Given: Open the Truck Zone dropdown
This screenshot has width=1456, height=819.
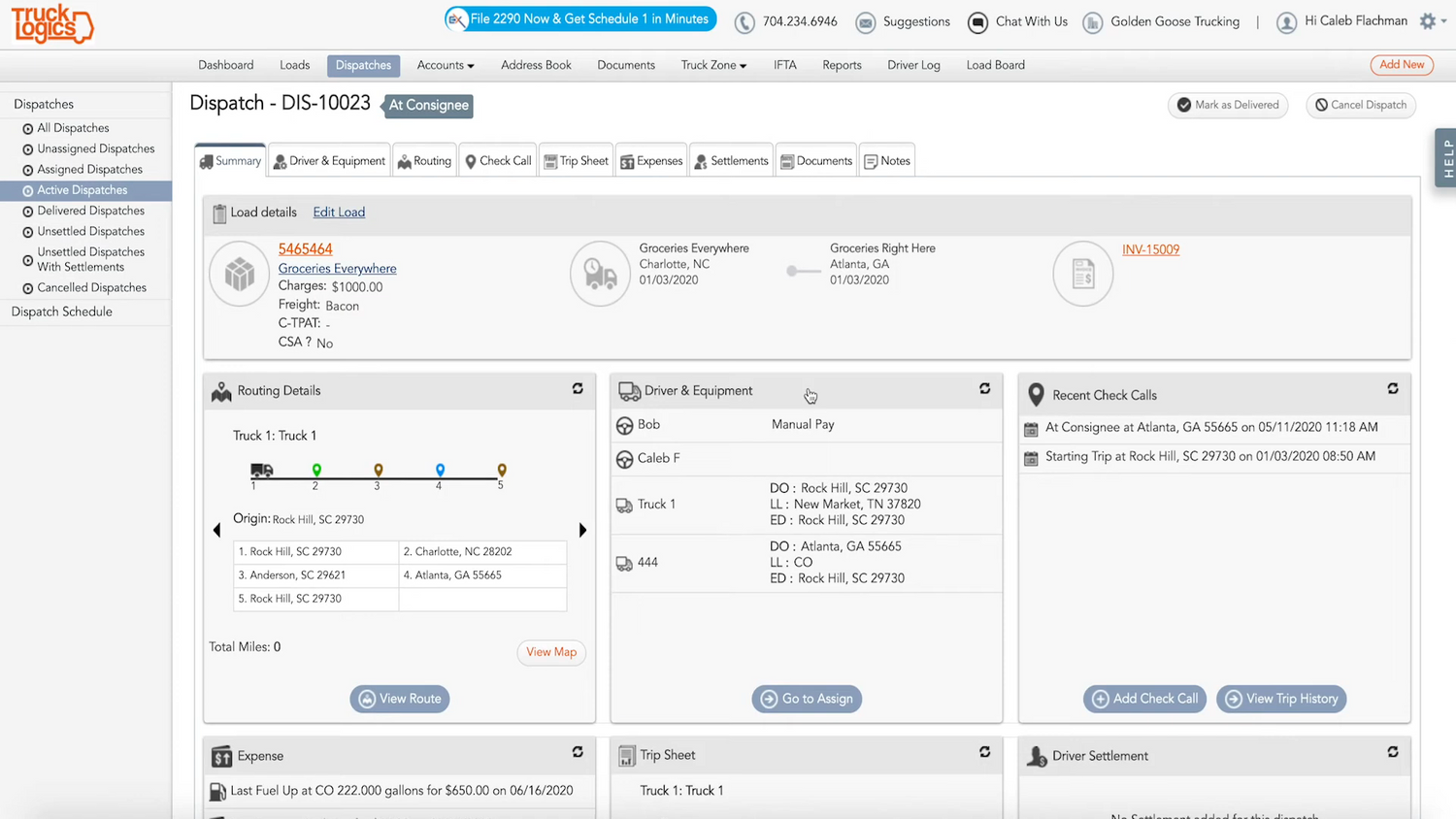Looking at the screenshot, I should tap(713, 65).
